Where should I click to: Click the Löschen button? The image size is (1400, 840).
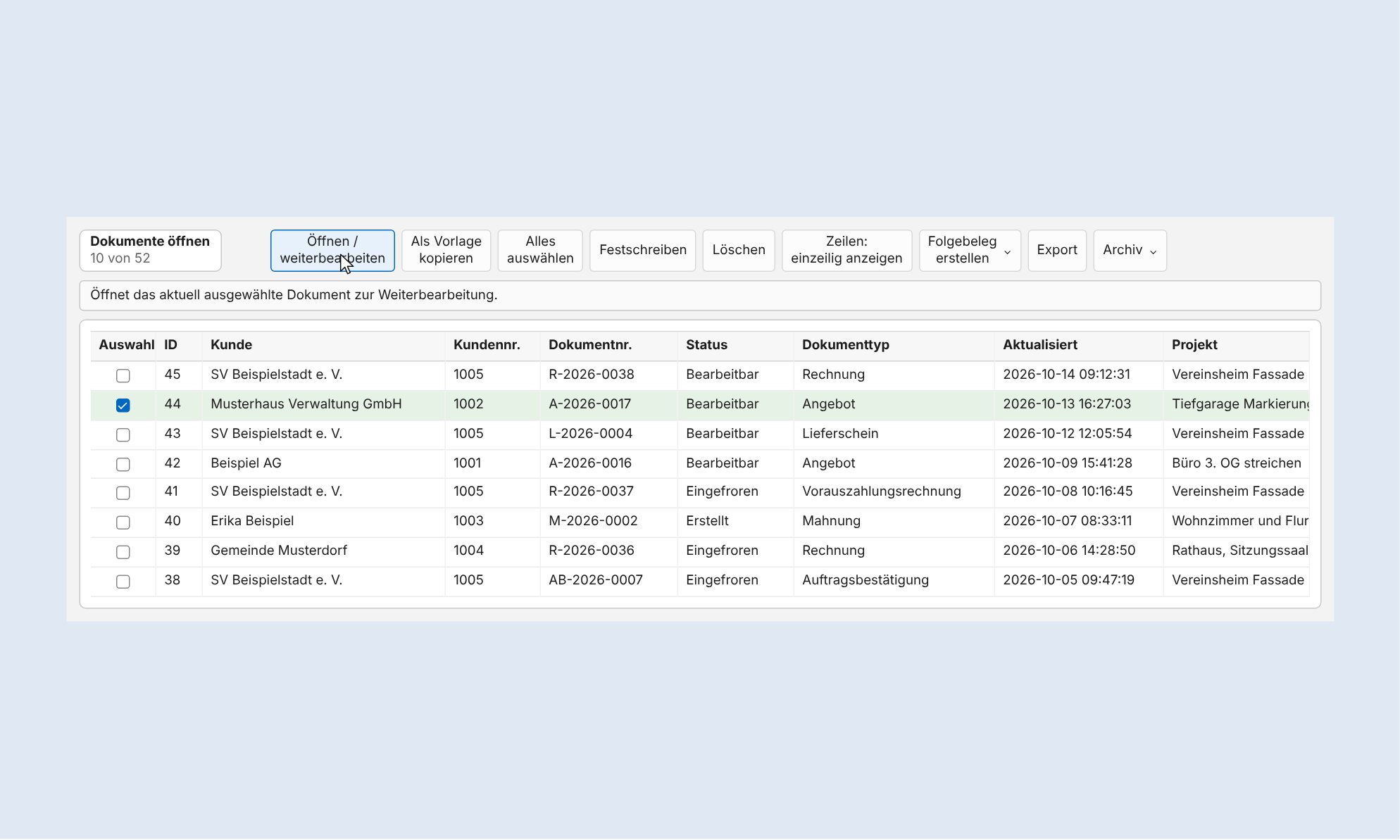coord(739,250)
